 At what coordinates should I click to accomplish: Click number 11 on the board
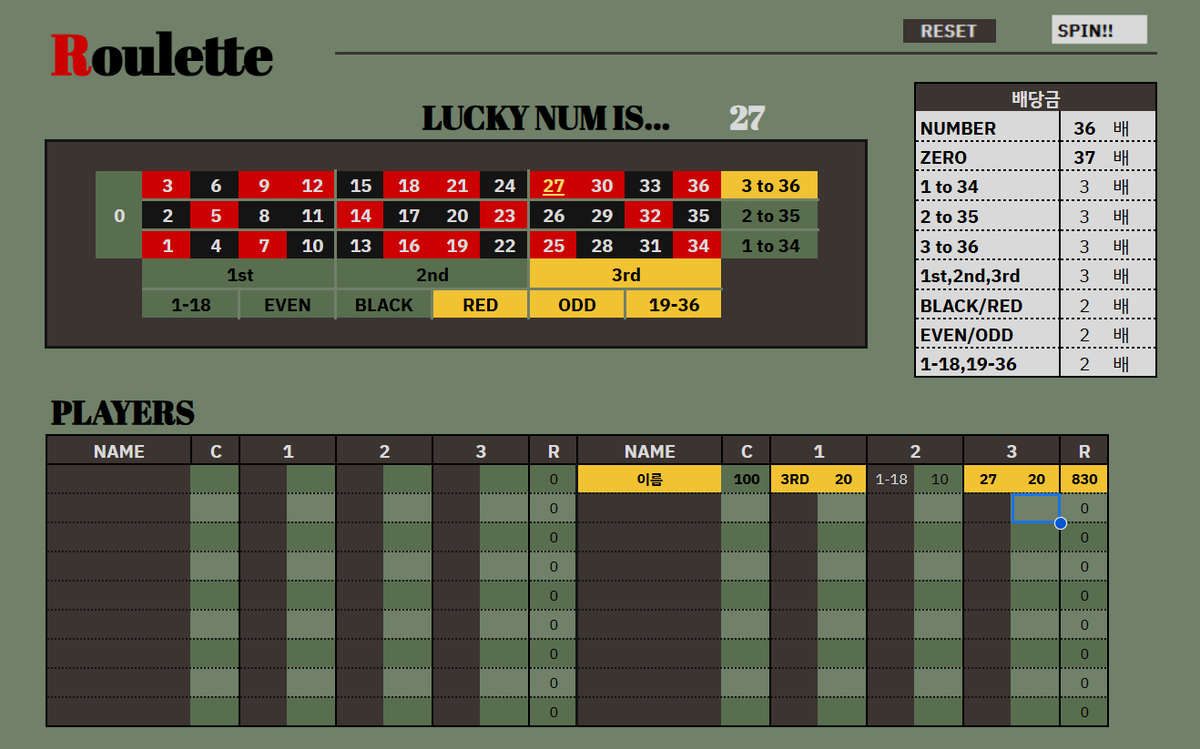[x=312, y=215]
